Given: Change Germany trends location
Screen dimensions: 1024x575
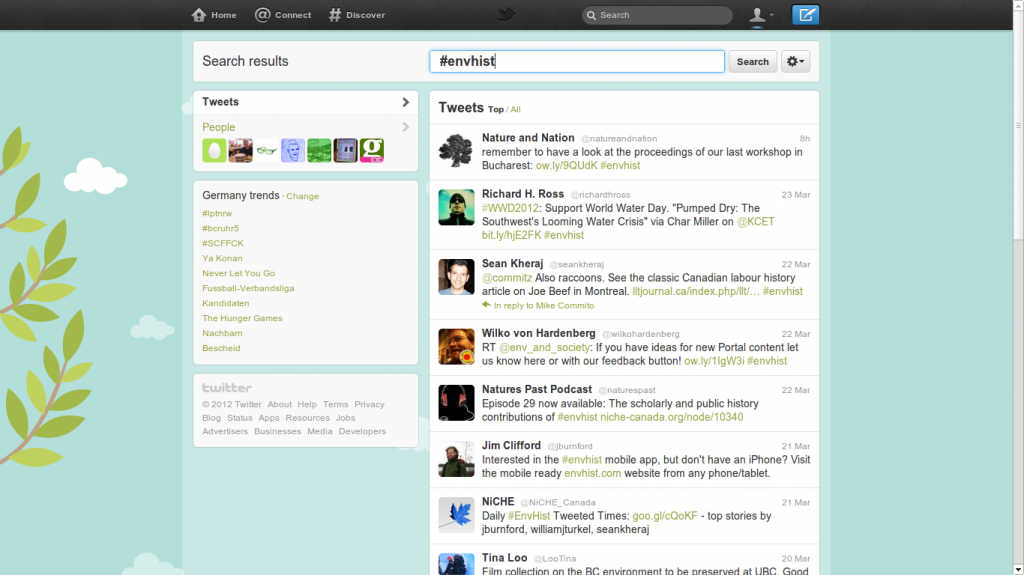Looking at the screenshot, I should [302, 196].
